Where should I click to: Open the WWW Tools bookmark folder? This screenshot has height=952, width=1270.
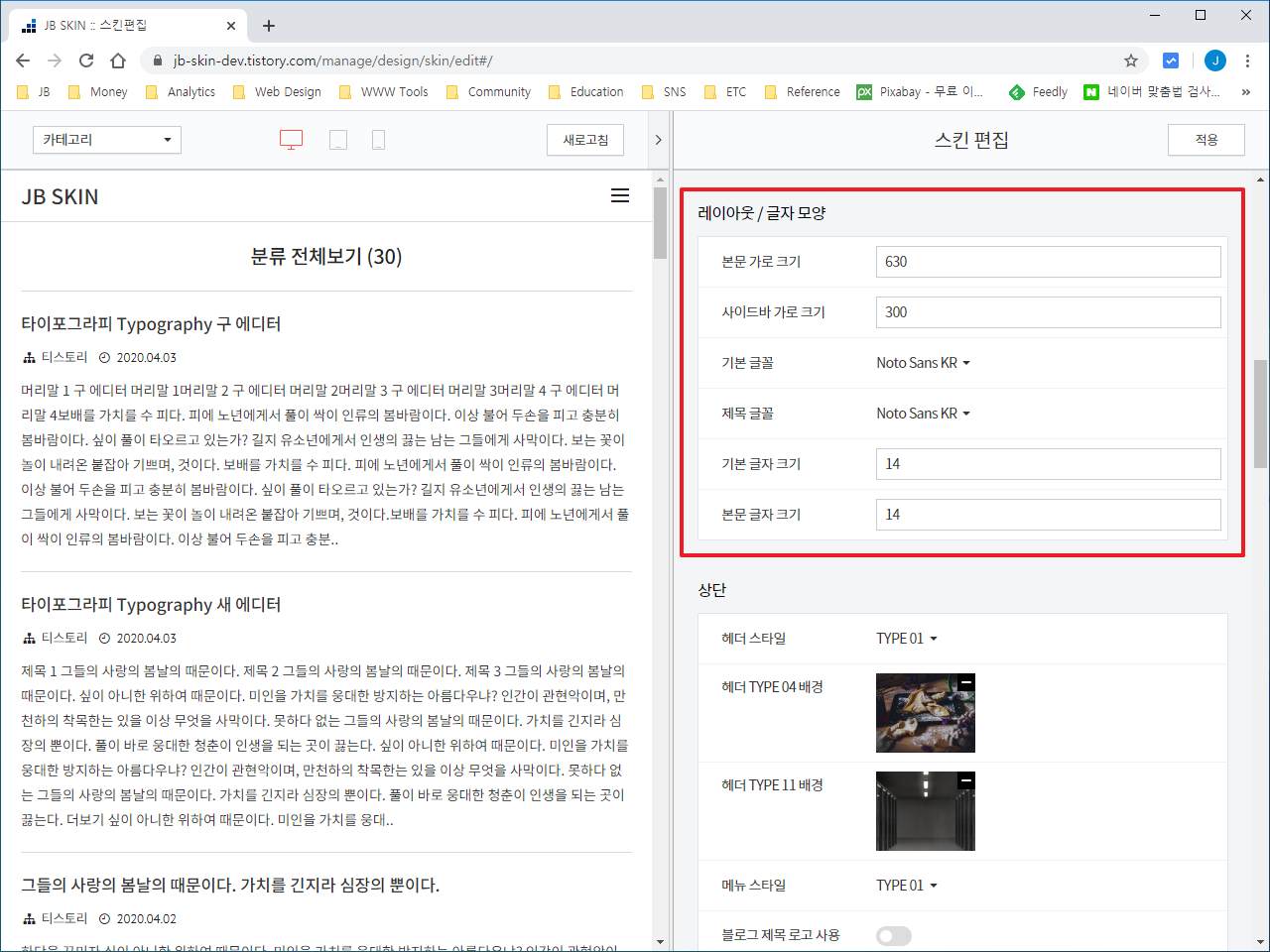[x=384, y=91]
